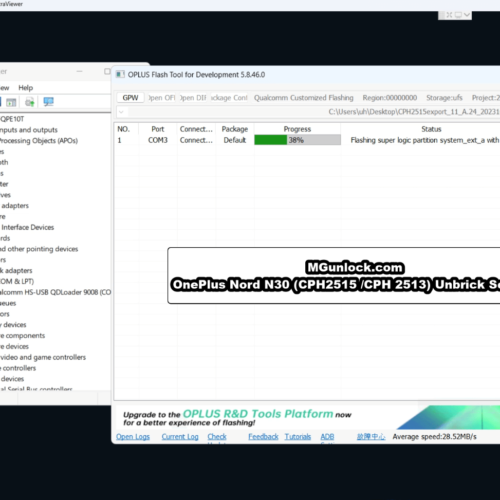The height and width of the screenshot is (500, 500).
Task: Click the Flashing super logic partition status text
Action: (x=425, y=140)
